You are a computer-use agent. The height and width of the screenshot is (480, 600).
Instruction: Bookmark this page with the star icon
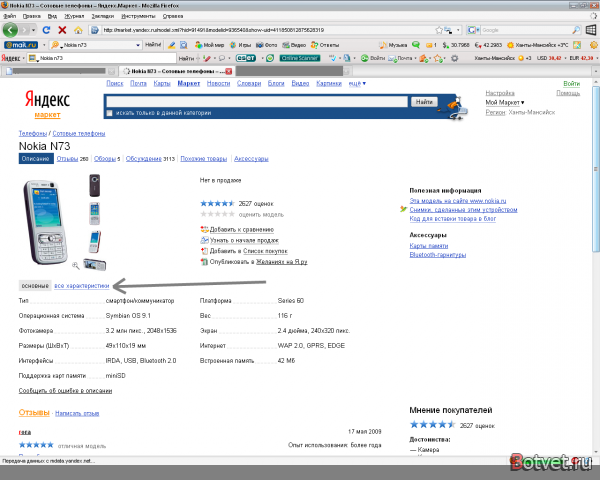click(x=439, y=30)
